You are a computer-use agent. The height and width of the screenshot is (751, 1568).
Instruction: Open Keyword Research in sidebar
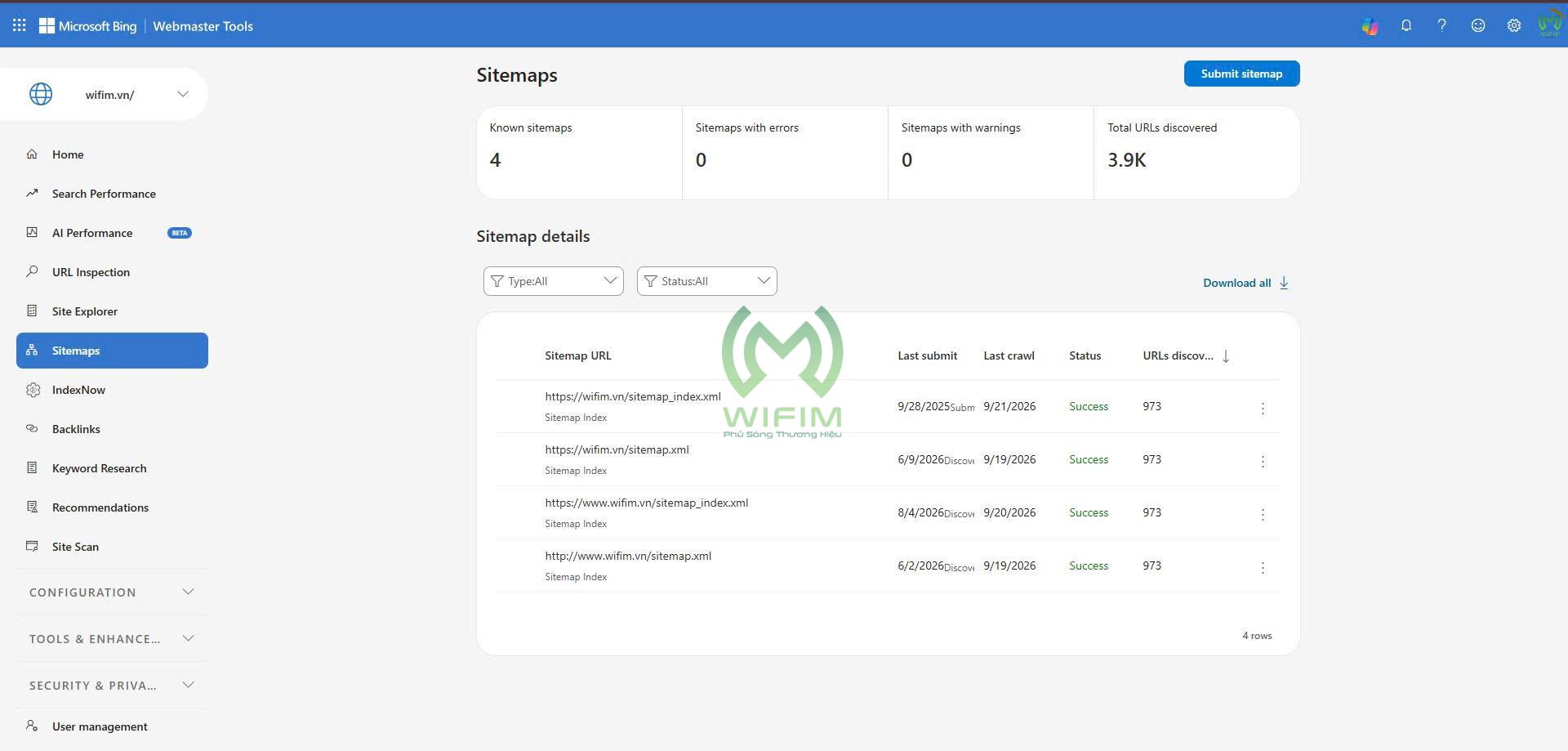pos(112,468)
